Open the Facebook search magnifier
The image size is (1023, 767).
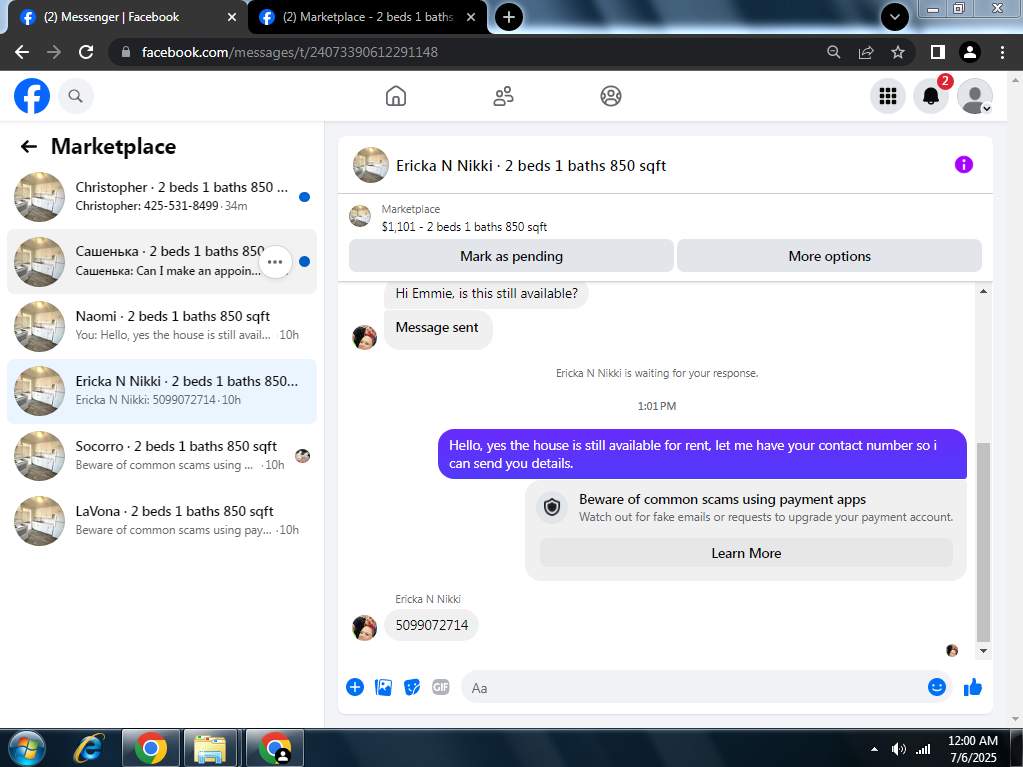76,96
